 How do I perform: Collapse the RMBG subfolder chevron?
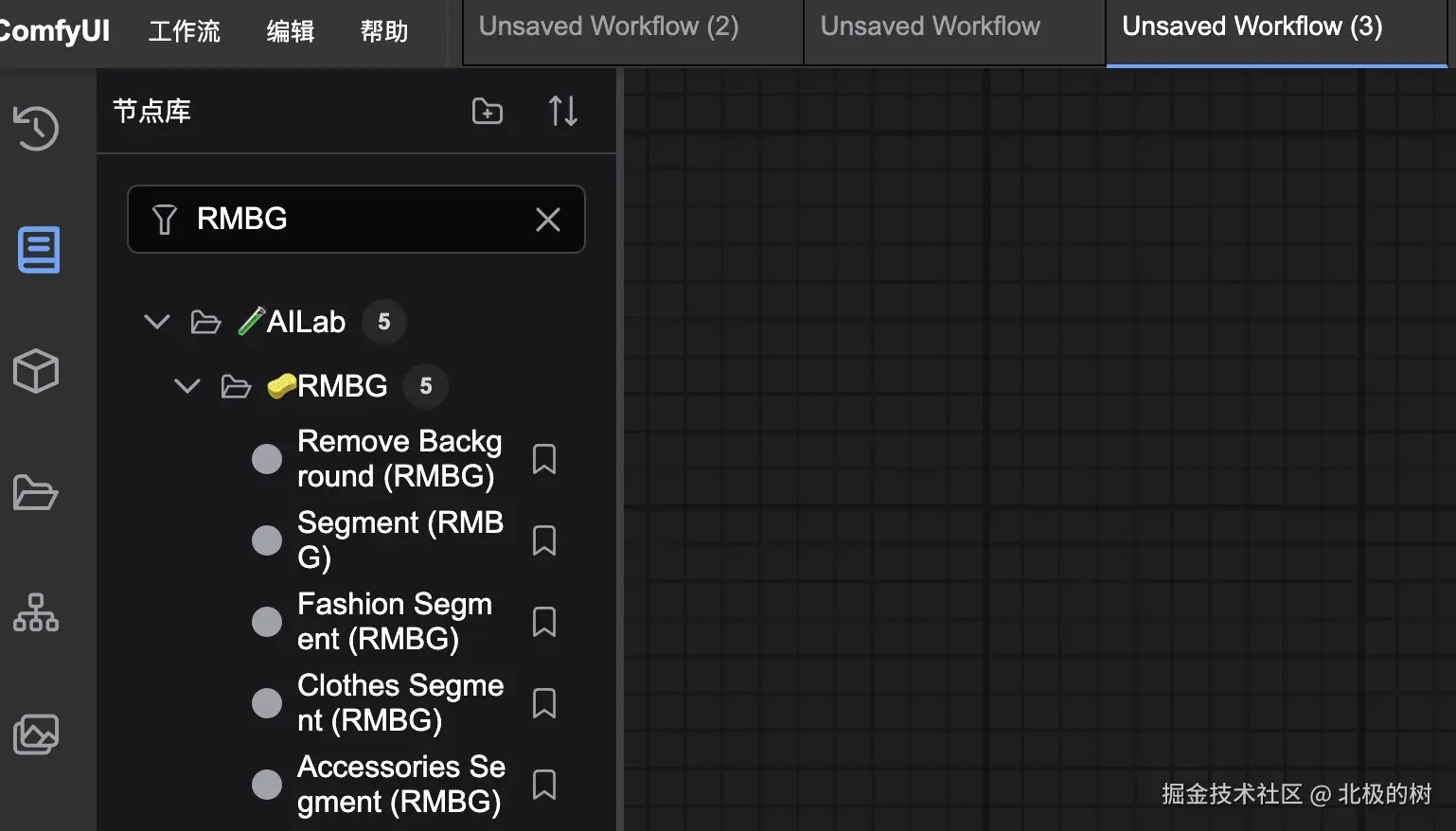[187, 386]
